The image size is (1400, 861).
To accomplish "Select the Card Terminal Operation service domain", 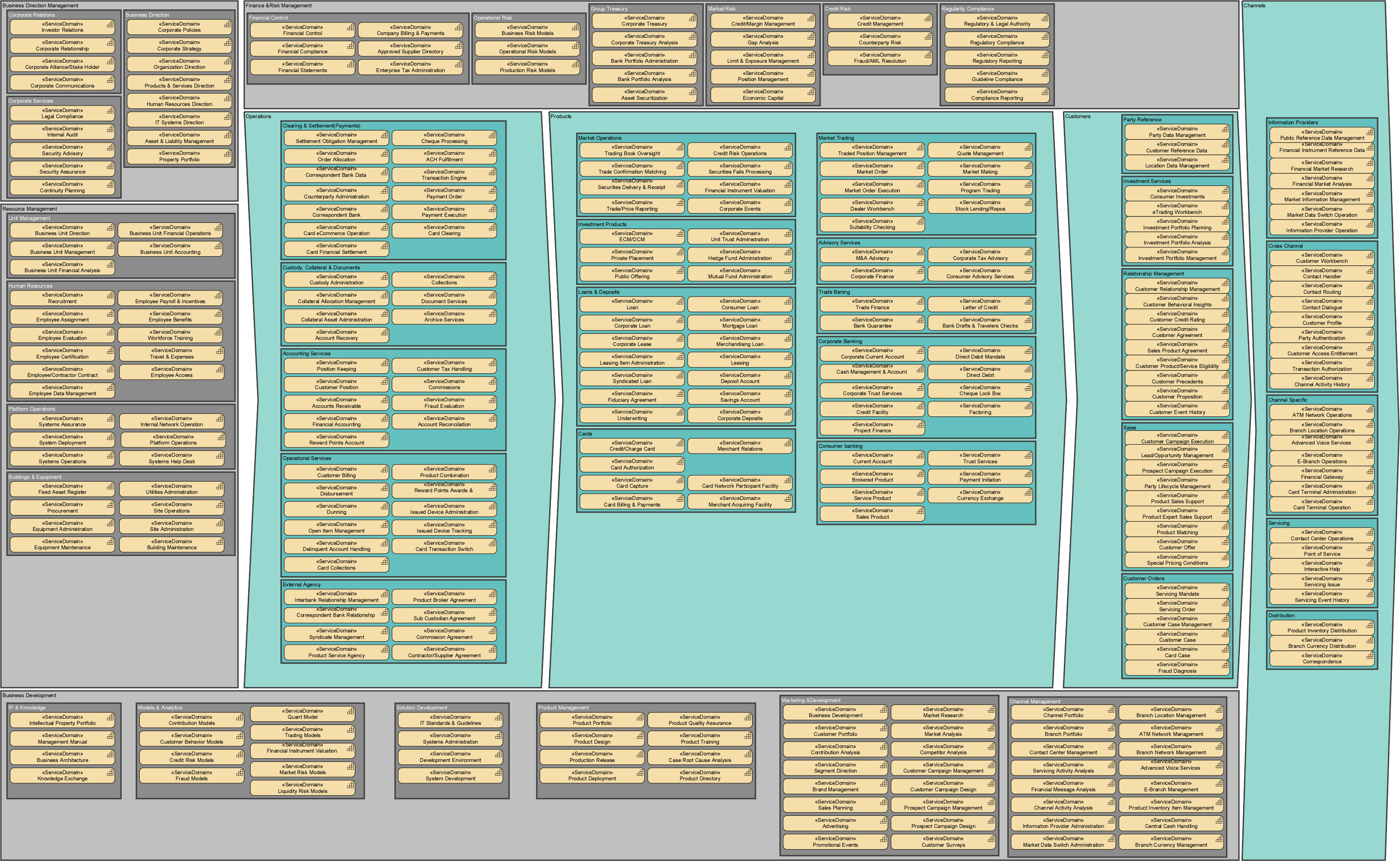I will (1321, 504).
